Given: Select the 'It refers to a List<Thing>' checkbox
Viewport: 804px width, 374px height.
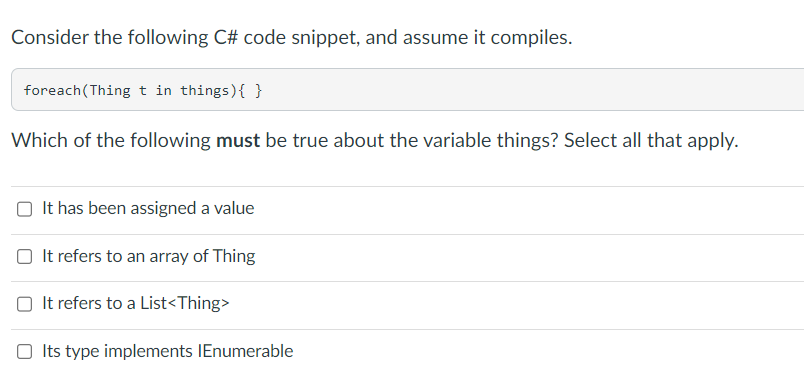Looking at the screenshot, I should pyautogui.click(x=24, y=304).
